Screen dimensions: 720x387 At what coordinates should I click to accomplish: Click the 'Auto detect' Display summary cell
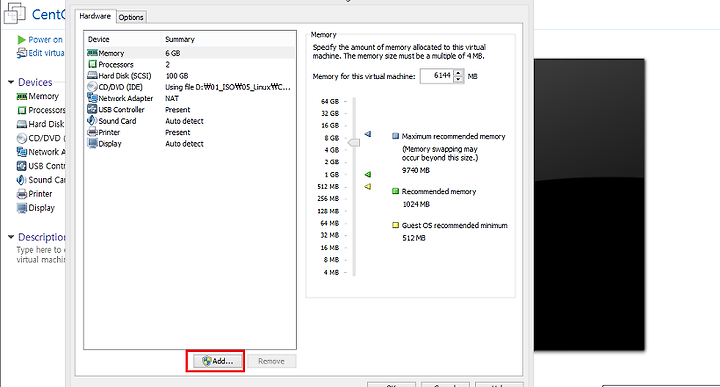click(184, 144)
